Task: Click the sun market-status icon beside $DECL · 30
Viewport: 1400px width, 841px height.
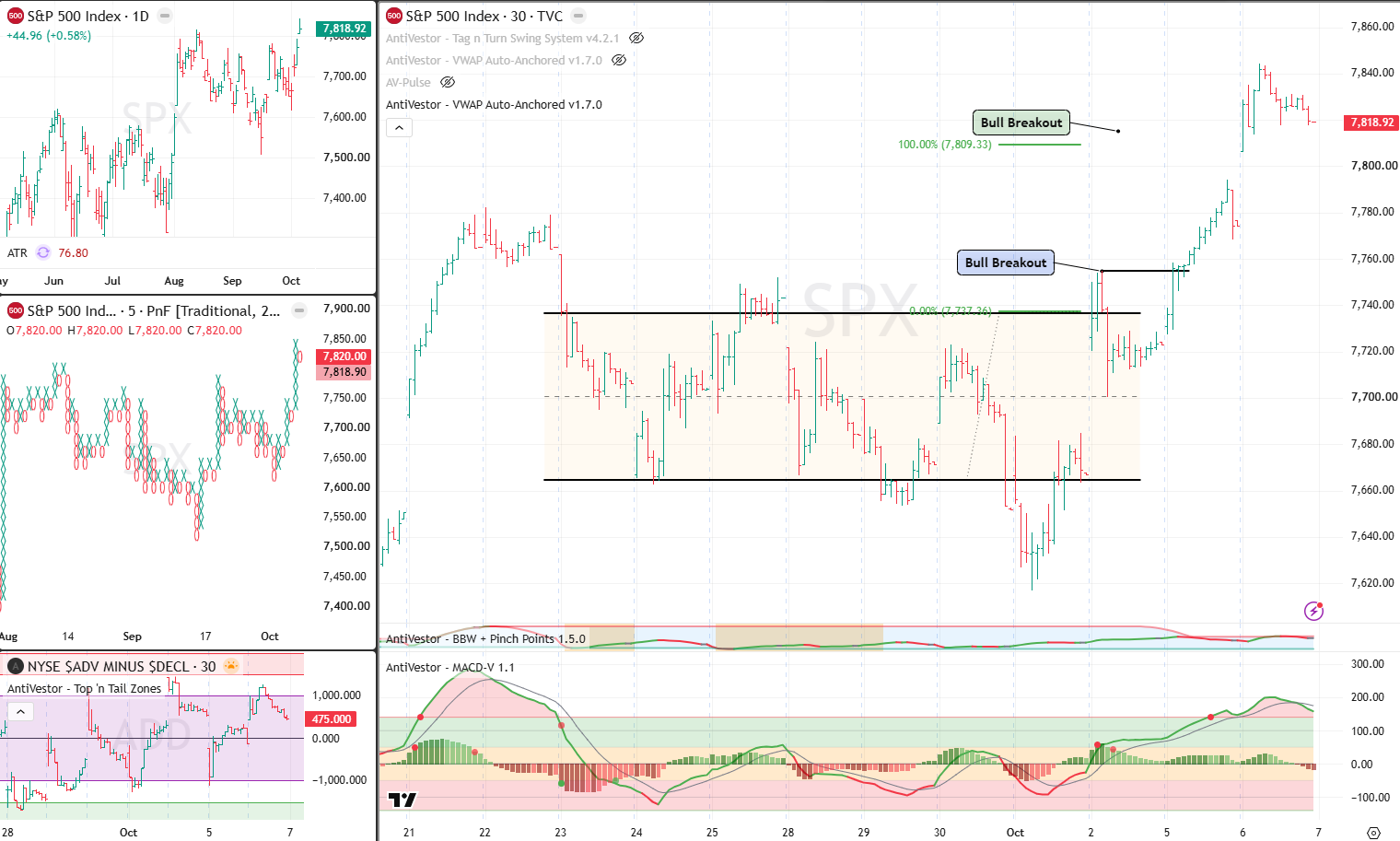Action: point(231,666)
